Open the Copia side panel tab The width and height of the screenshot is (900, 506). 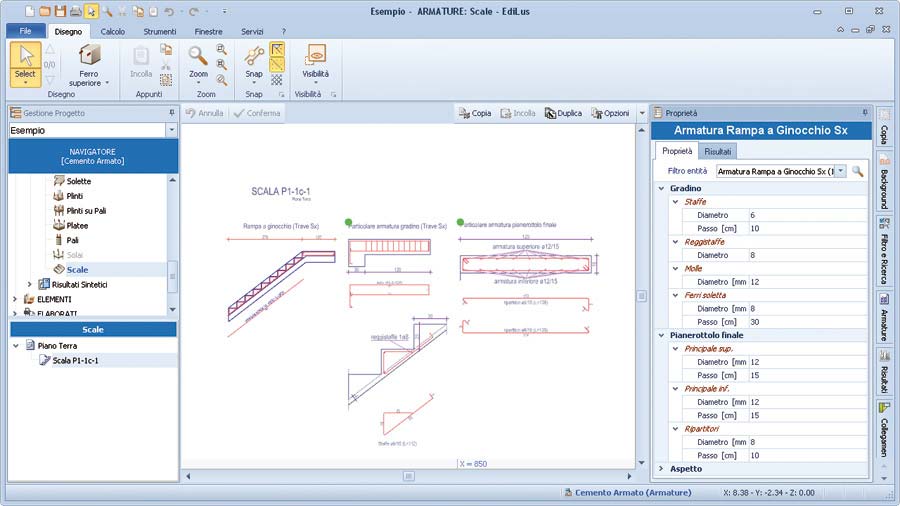tap(884, 127)
